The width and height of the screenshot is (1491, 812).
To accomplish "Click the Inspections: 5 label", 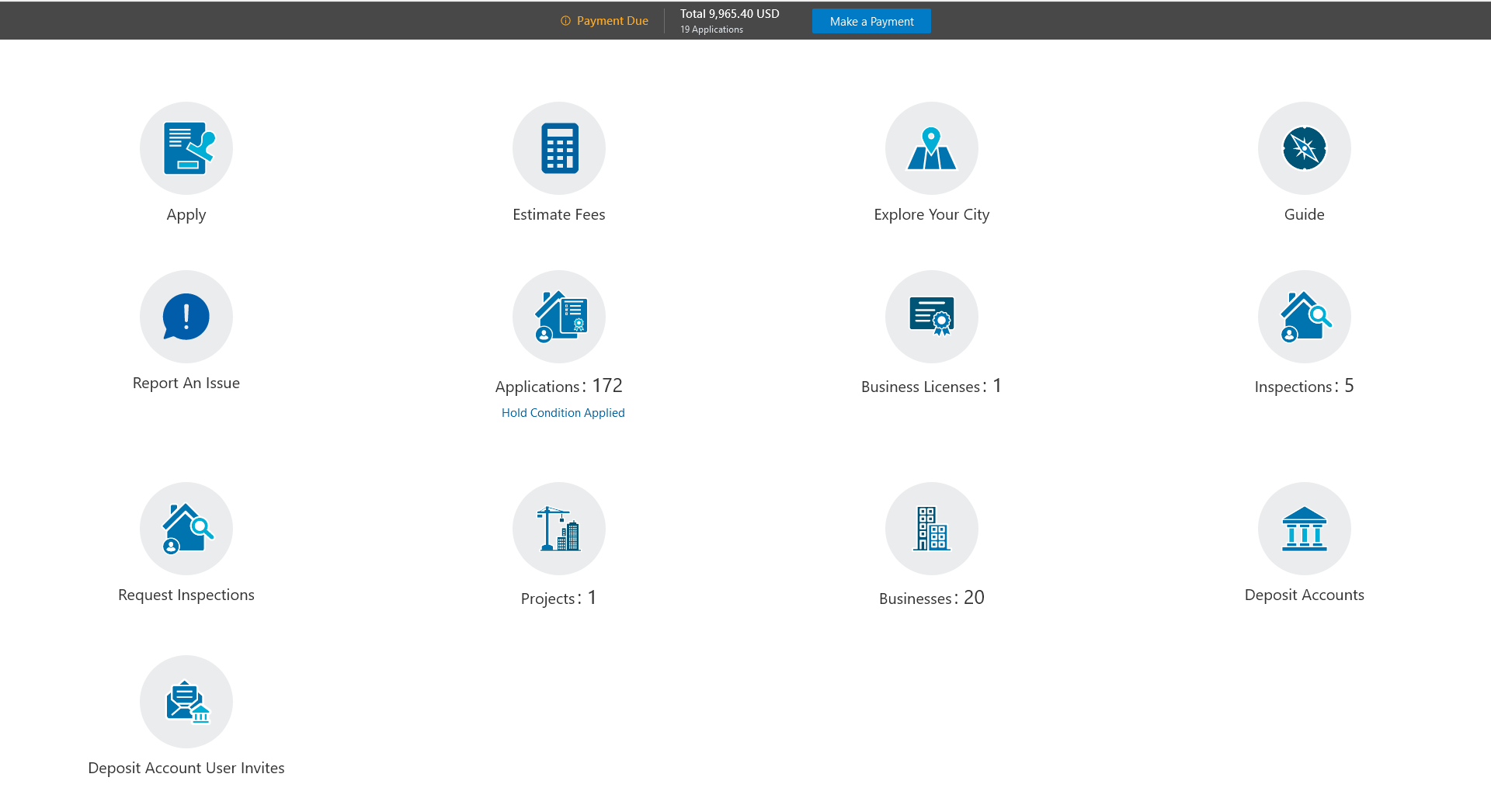I will pyautogui.click(x=1305, y=386).
